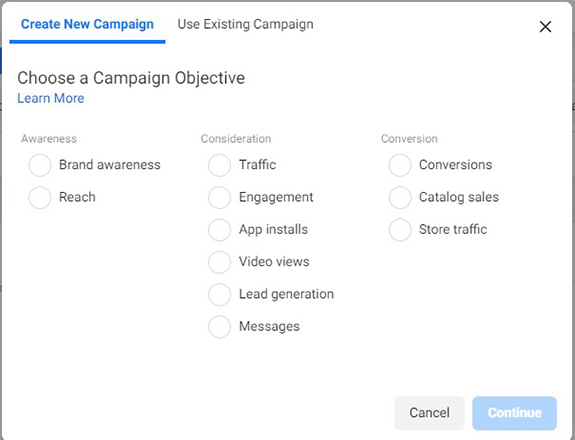575x440 pixels.
Task: Click the Catalog sales label text
Action: click(459, 197)
